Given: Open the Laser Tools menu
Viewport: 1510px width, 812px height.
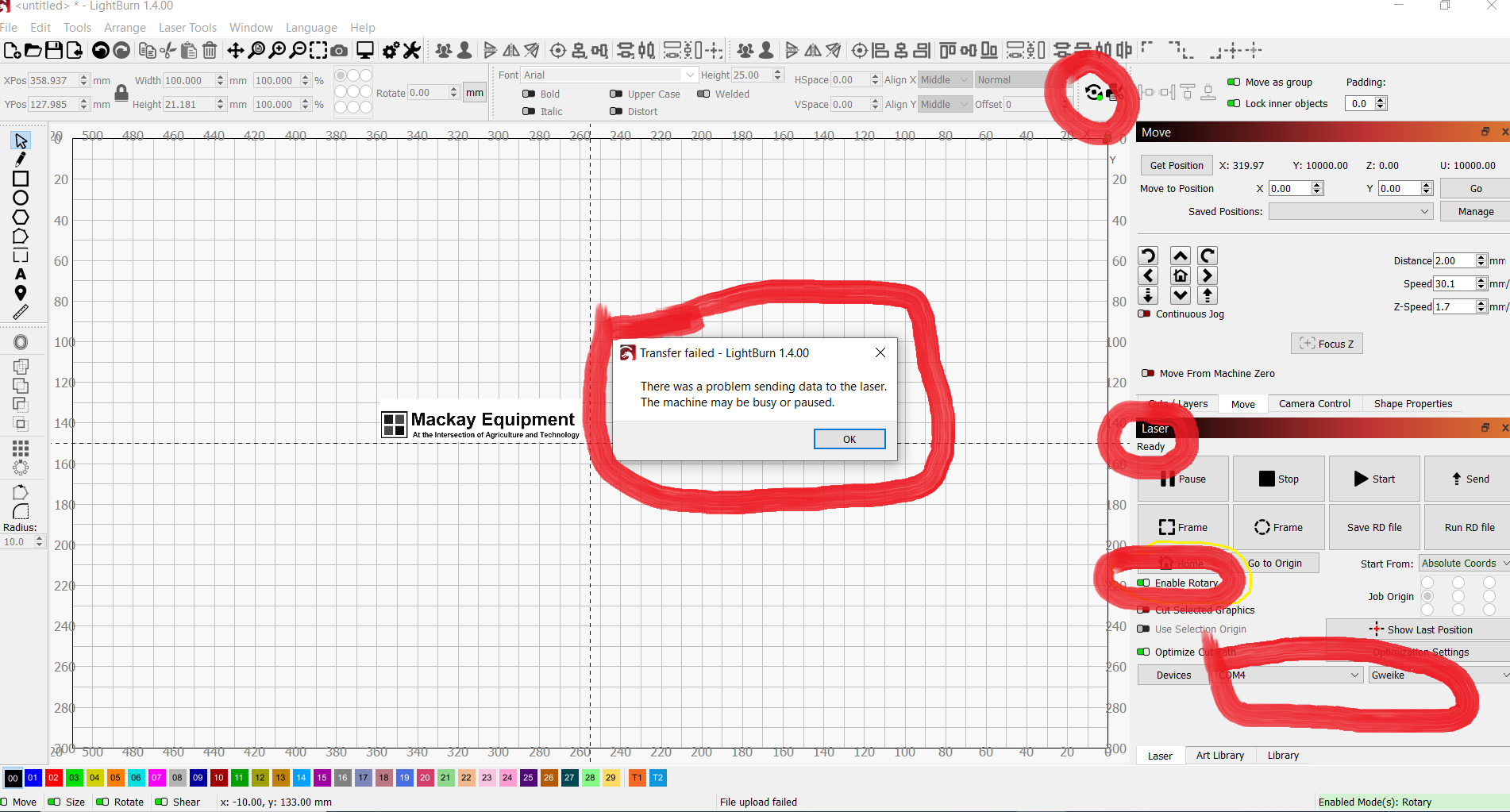Looking at the screenshot, I should pyautogui.click(x=187, y=27).
